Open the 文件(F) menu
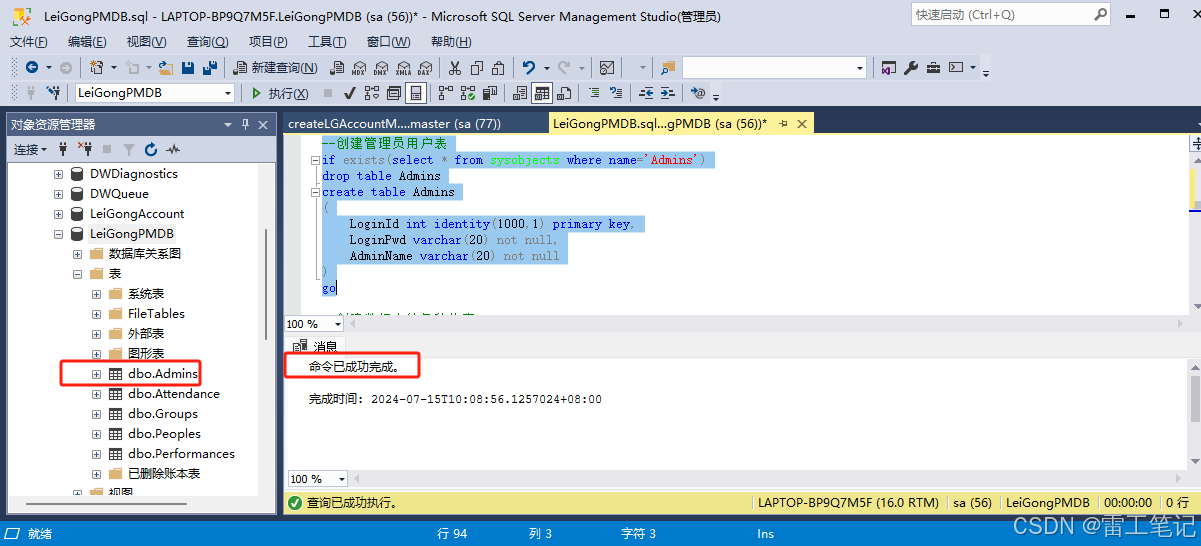This screenshot has height=546, width=1201. click(29, 41)
